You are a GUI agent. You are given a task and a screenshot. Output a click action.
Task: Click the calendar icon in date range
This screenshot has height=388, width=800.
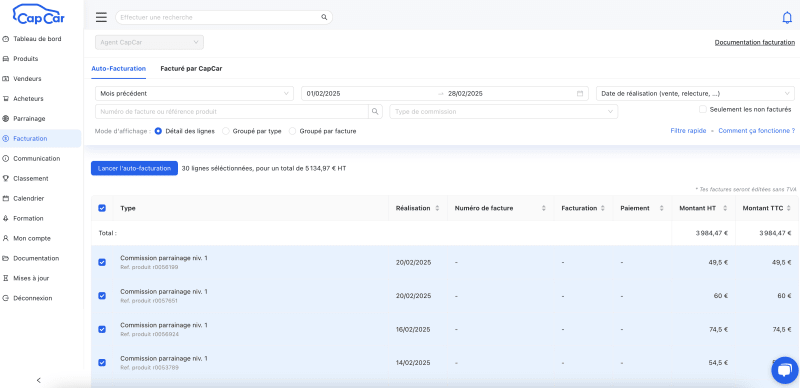pos(580,93)
